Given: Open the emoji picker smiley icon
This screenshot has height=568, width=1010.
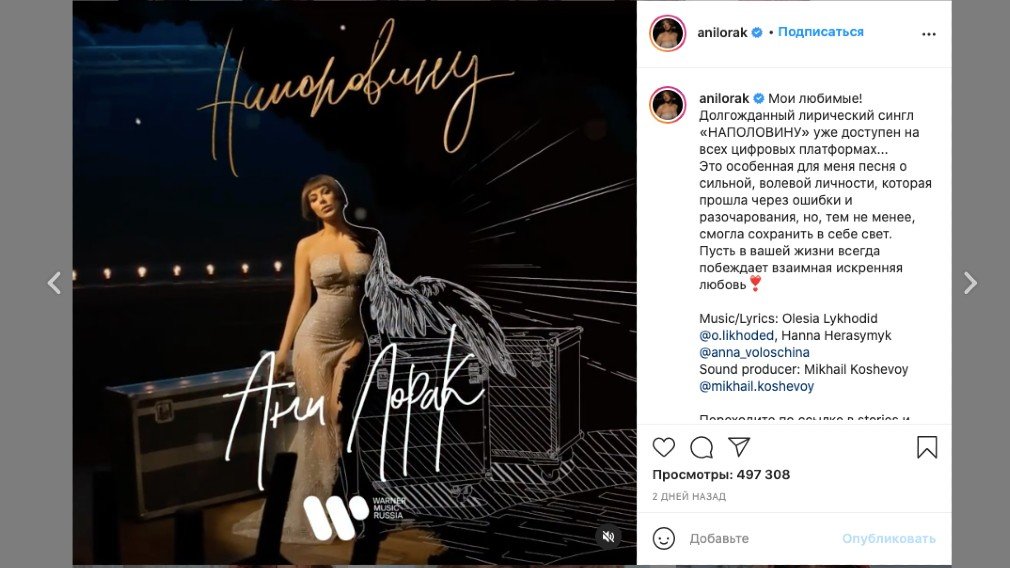Looking at the screenshot, I should (663, 538).
